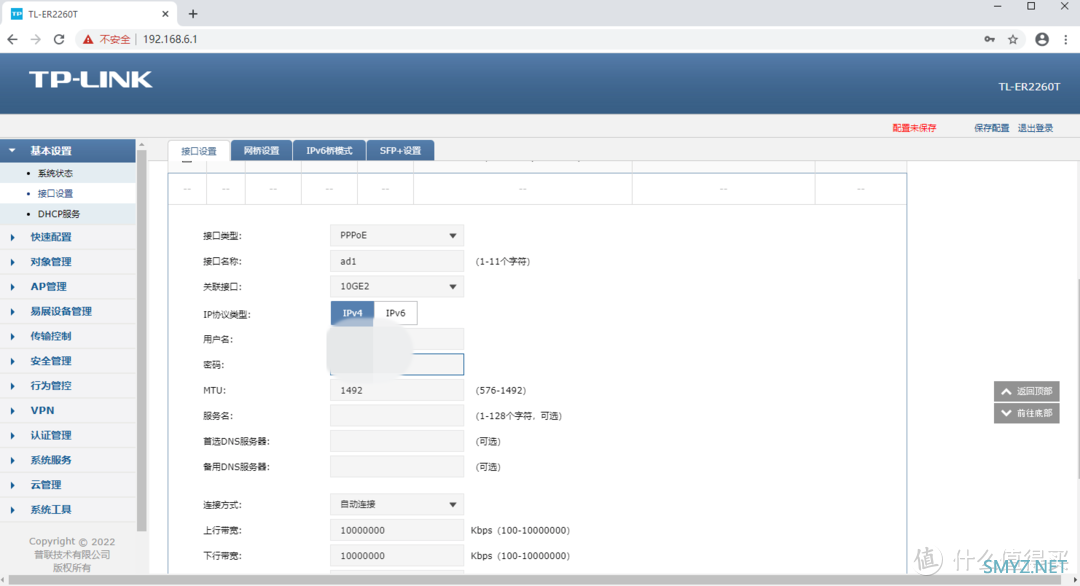Image resolution: width=1080 pixels, height=586 pixels.
Task: Click the 返回顶部 up arrow button
Action: click(1026, 391)
